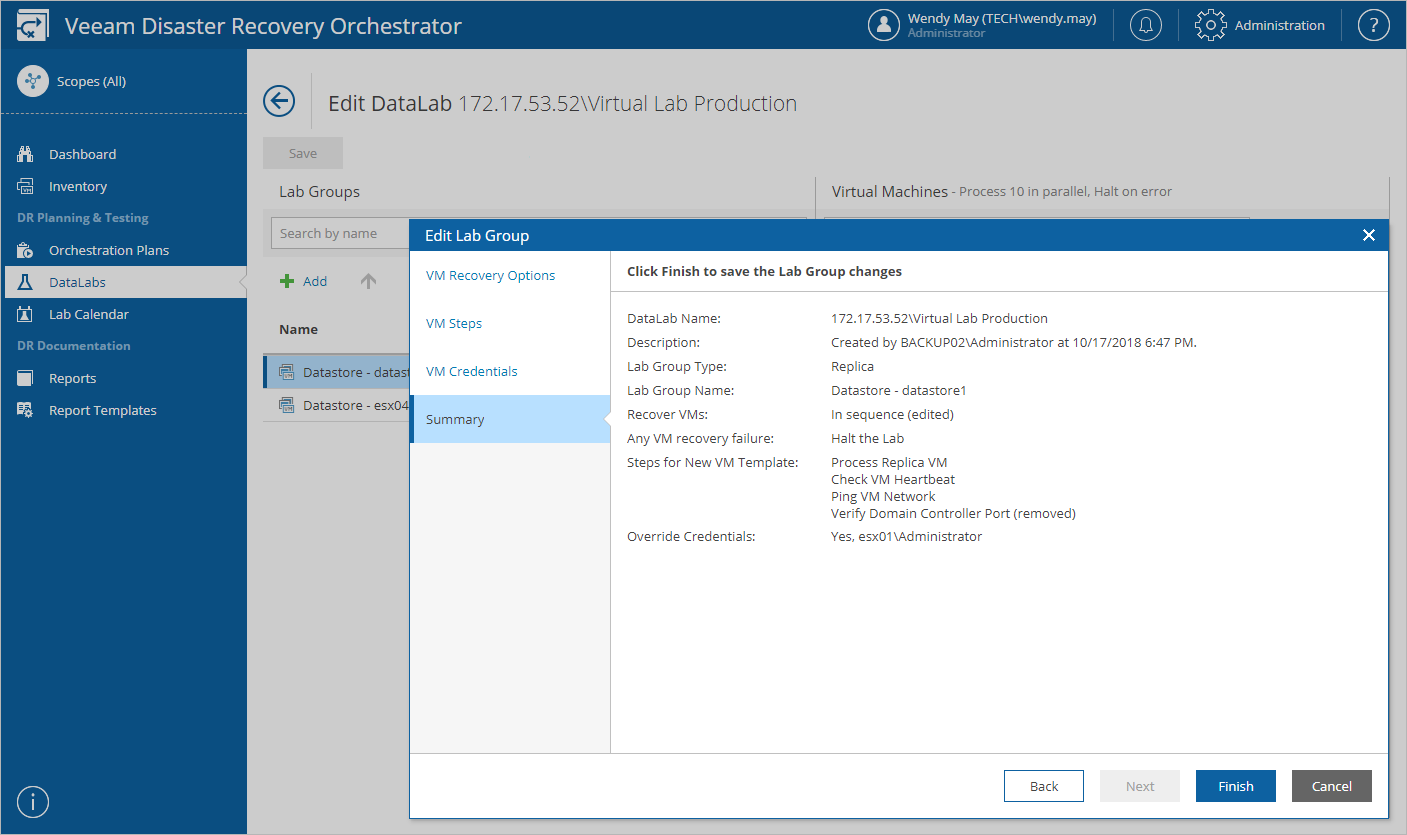
Task: Click the Lab Group Name value text
Action: coord(898,390)
